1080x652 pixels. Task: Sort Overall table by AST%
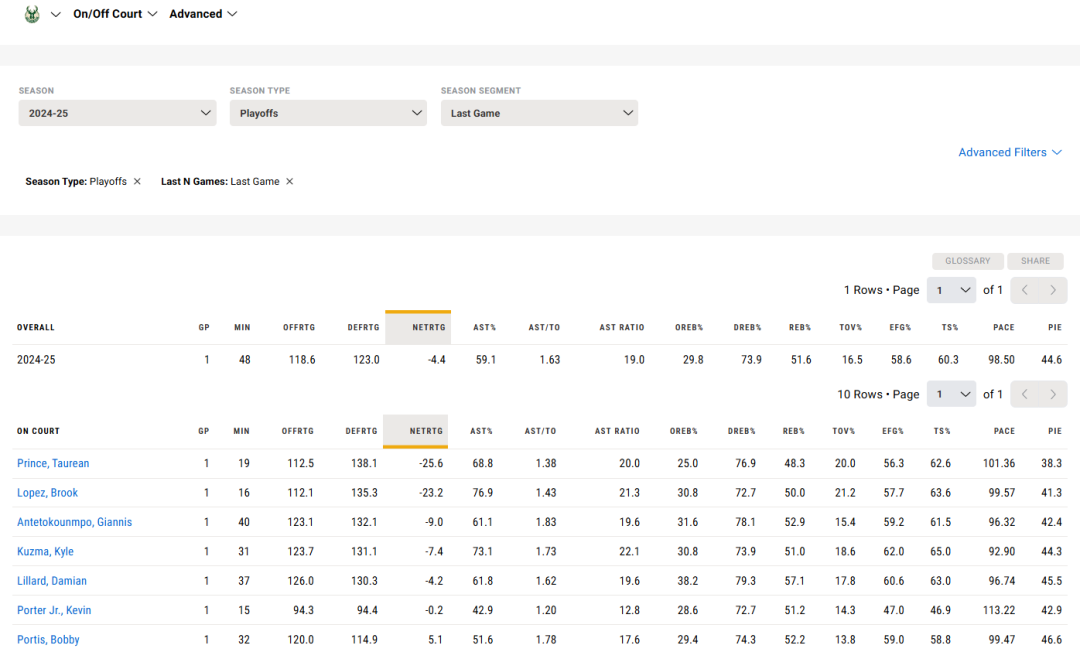[484, 328]
